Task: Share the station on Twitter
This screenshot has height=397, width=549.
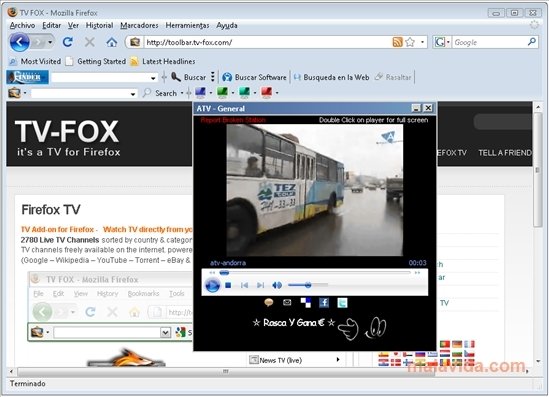Action: 342,302
